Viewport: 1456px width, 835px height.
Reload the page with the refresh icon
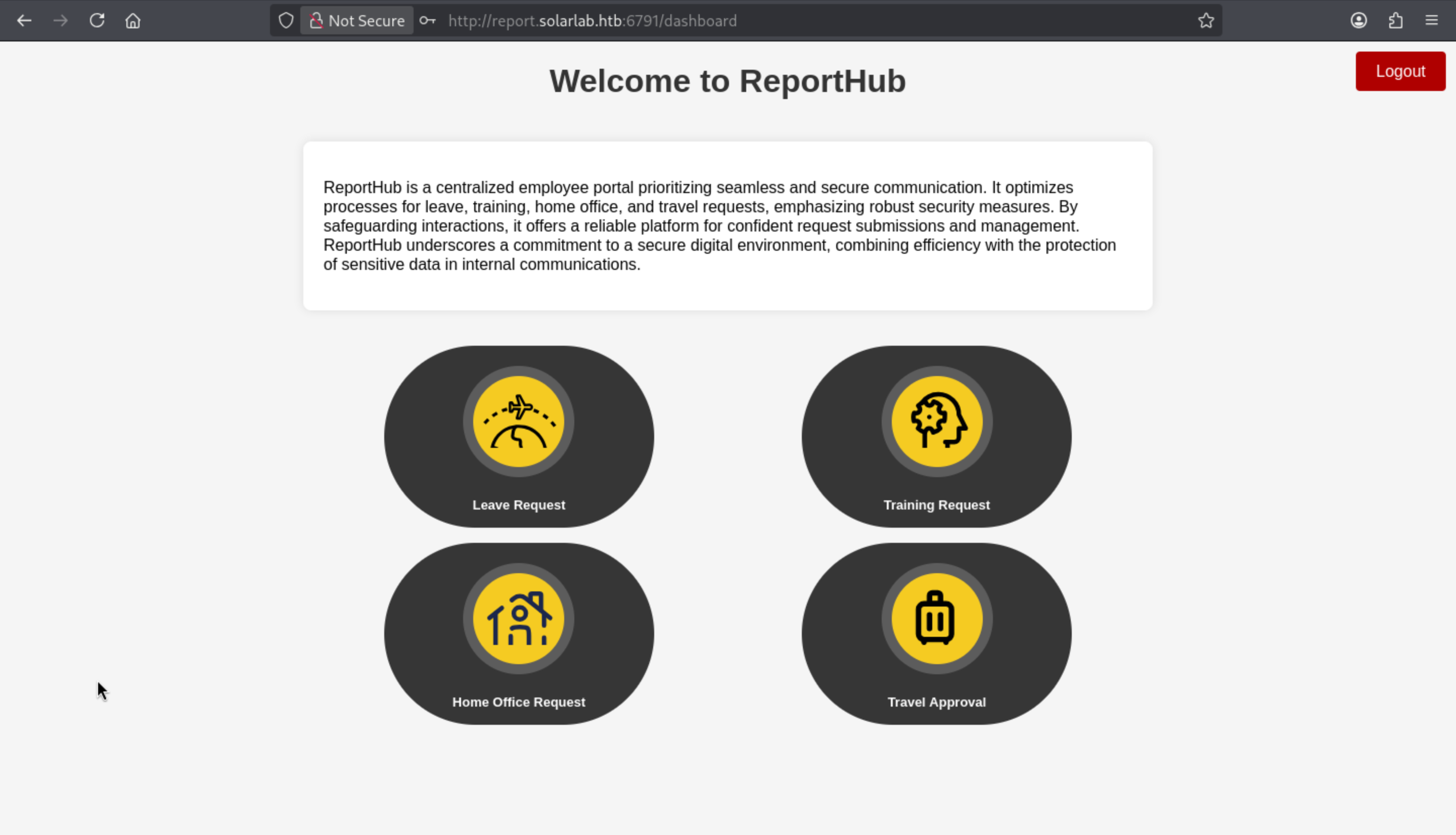[x=97, y=21]
